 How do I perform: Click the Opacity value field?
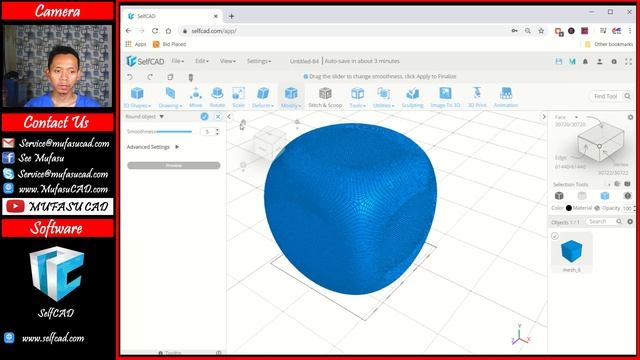click(628, 208)
